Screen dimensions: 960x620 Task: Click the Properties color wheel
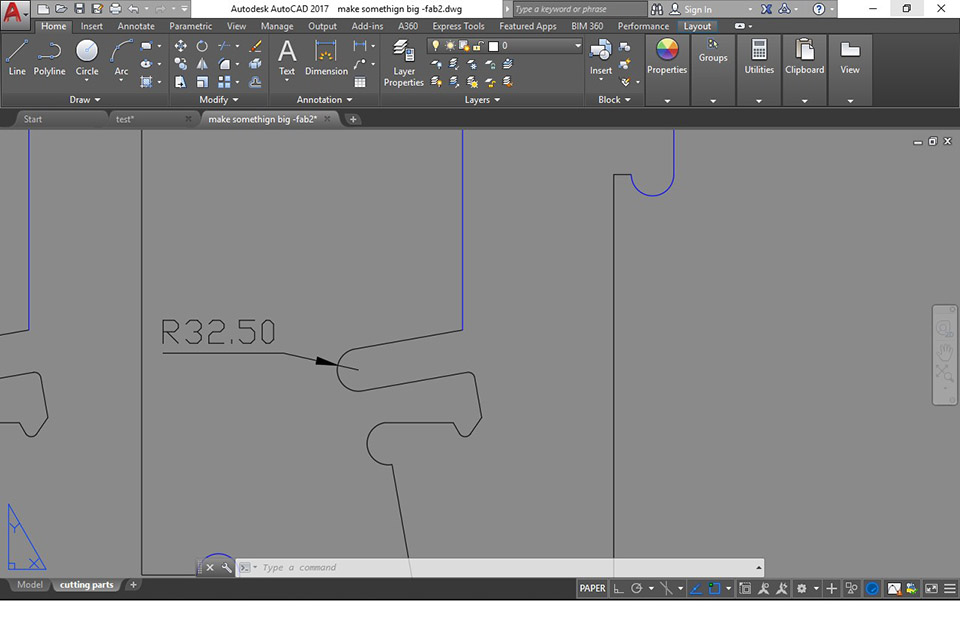click(x=667, y=50)
